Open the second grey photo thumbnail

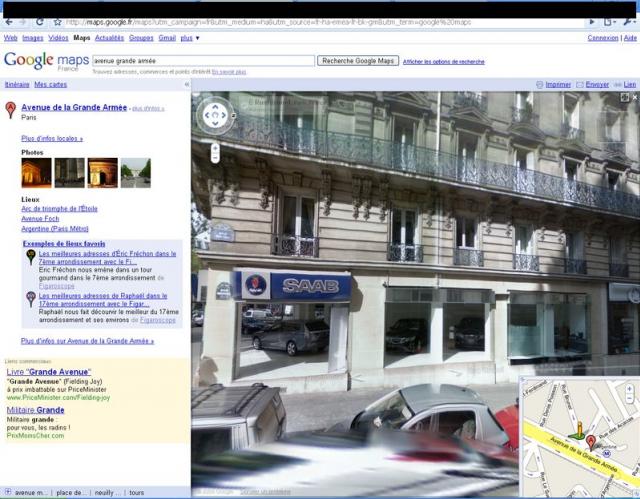69,173
